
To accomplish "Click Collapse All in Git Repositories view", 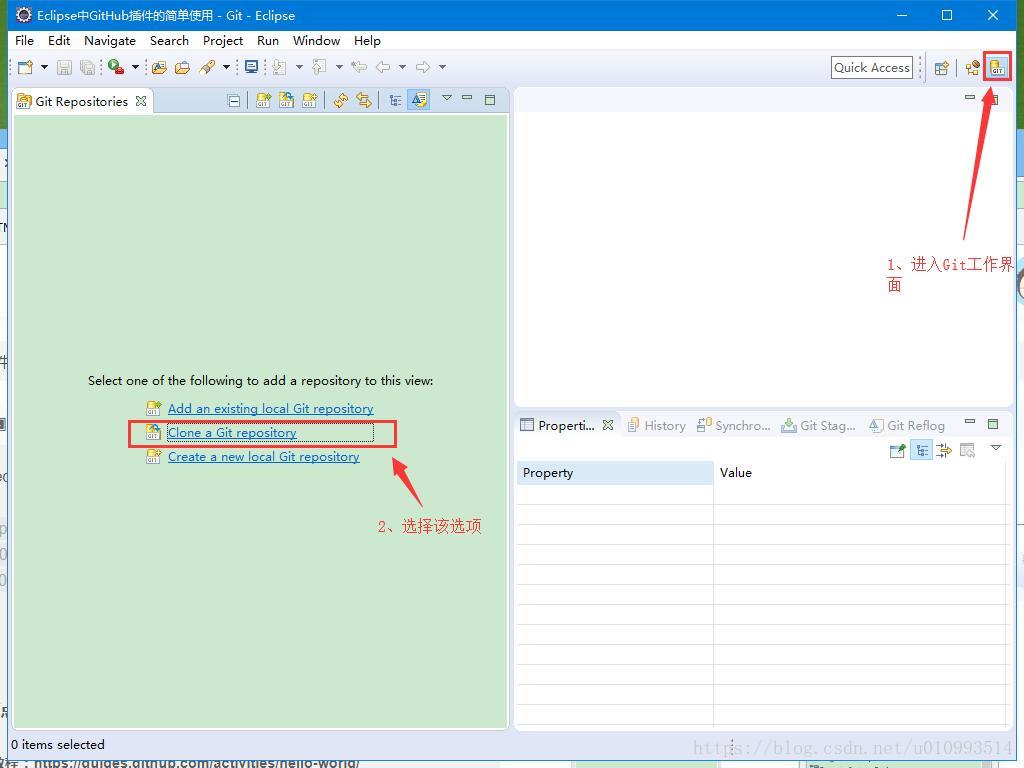I will [234, 101].
